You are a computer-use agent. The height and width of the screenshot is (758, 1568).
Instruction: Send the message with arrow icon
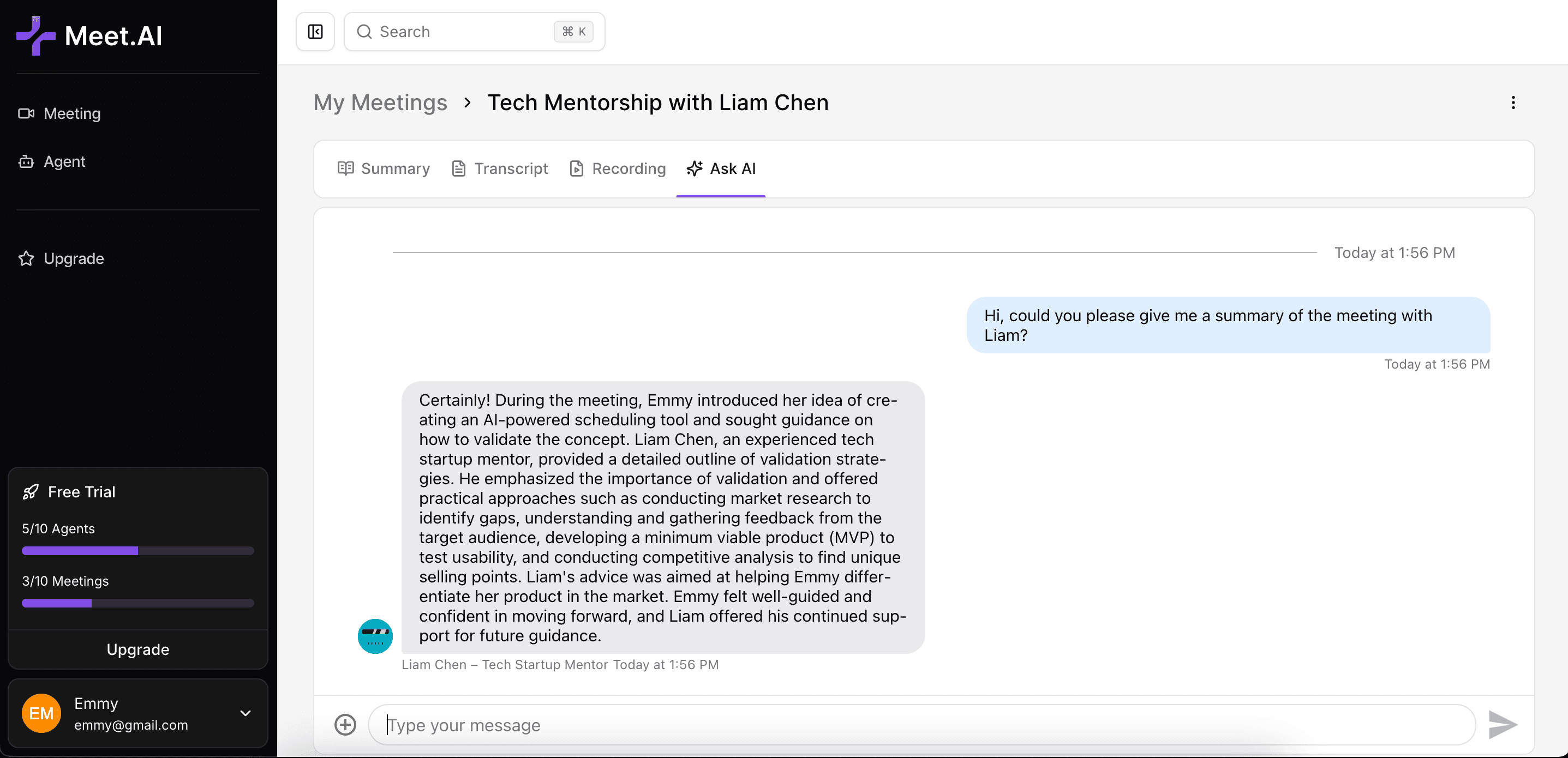click(x=1503, y=725)
